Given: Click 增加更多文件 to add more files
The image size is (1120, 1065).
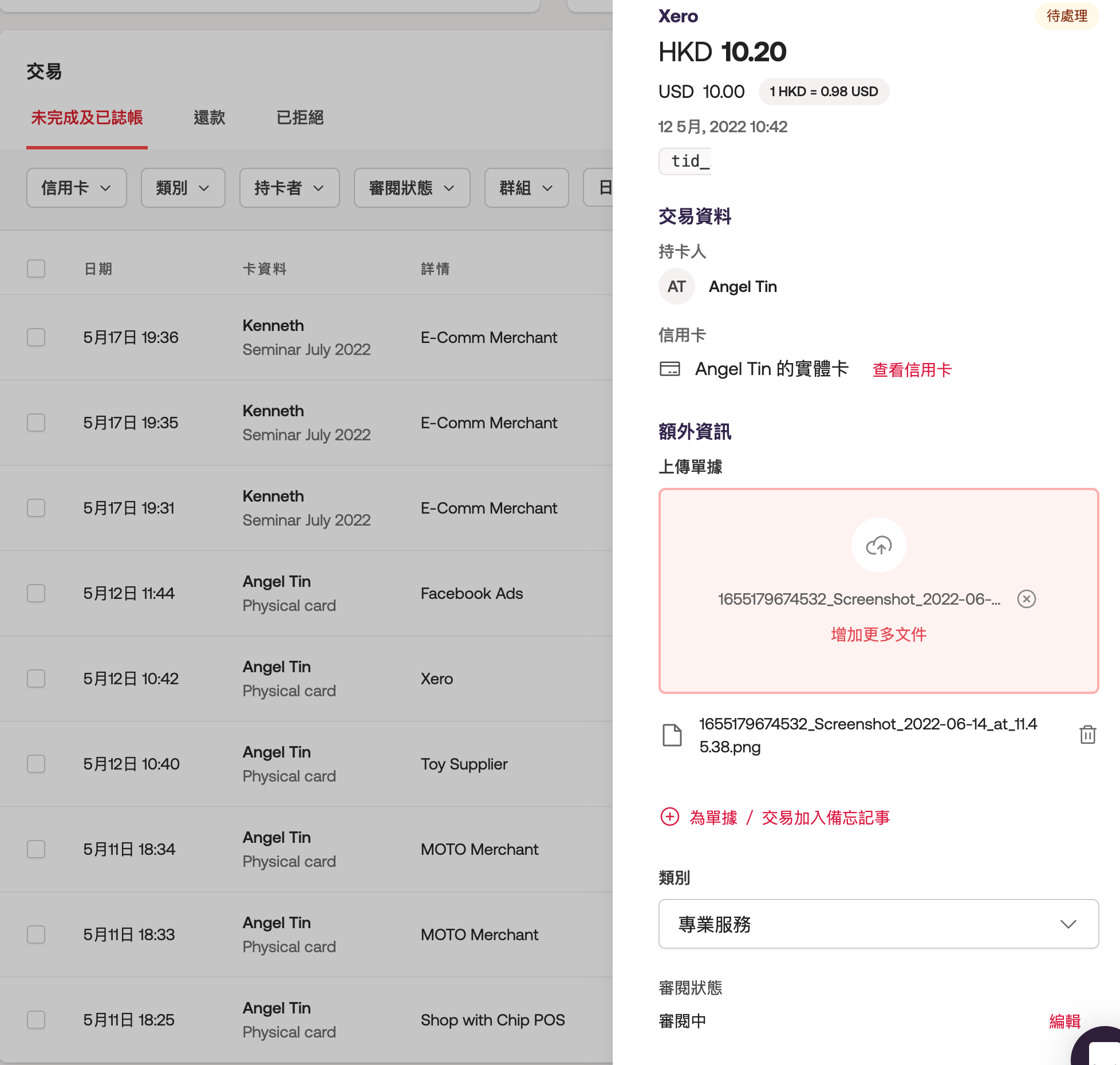Looking at the screenshot, I should [x=878, y=634].
